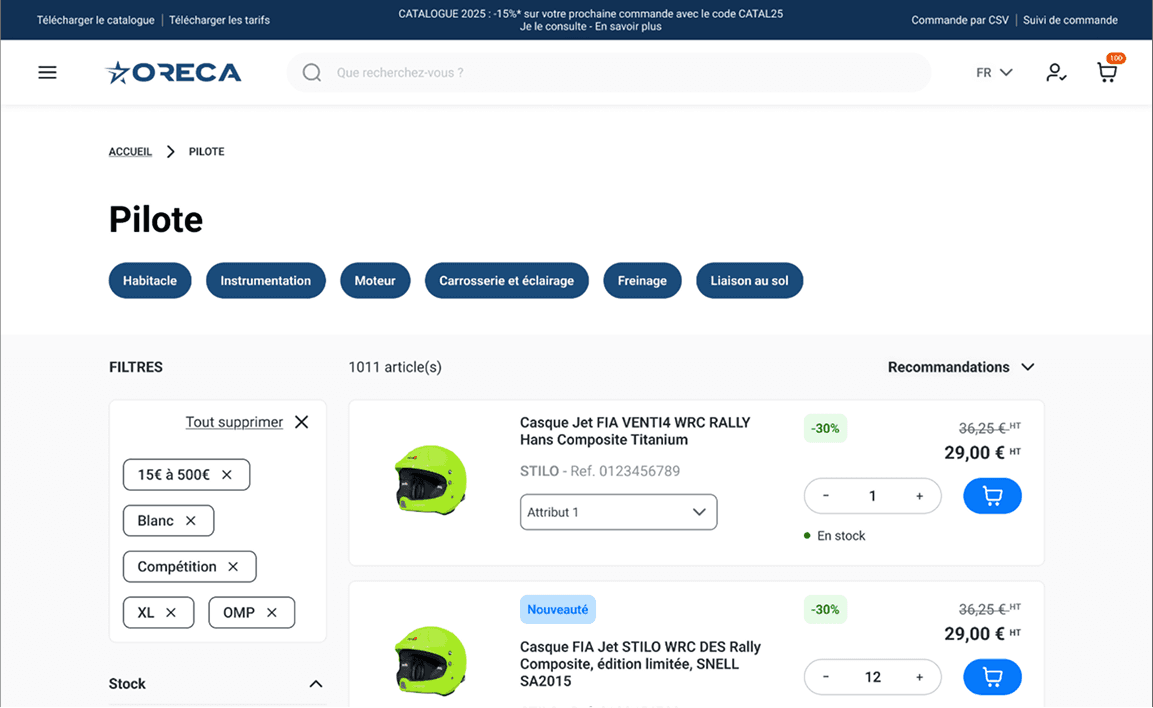Click the quantity field showing 1
The image size is (1153, 708).
coord(872,496)
